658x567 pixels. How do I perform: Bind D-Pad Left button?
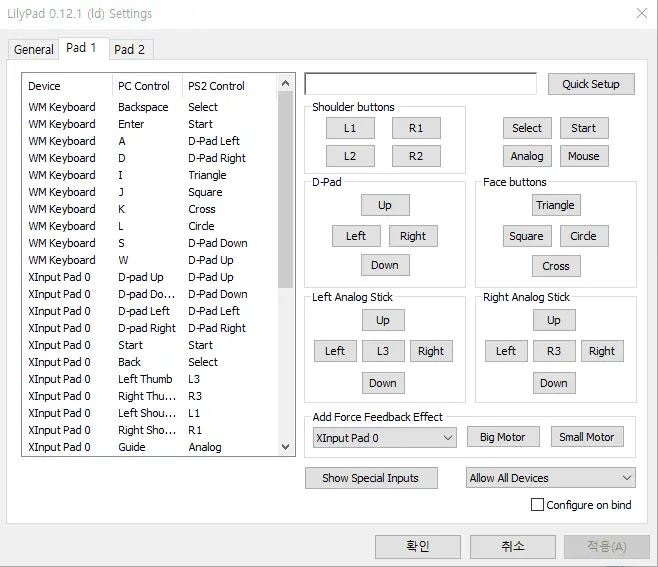356,236
